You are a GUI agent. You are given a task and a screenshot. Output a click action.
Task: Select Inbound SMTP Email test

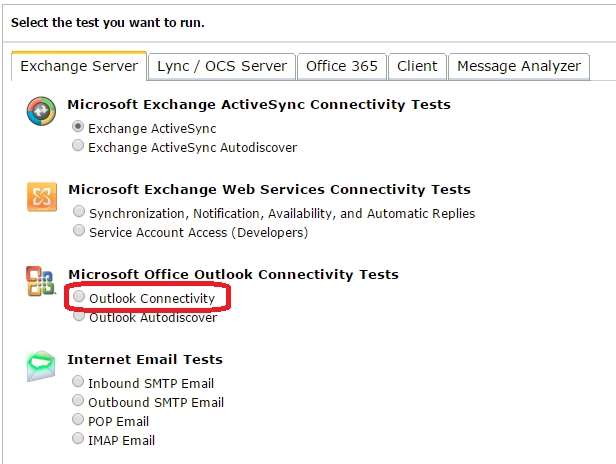pos(78,381)
